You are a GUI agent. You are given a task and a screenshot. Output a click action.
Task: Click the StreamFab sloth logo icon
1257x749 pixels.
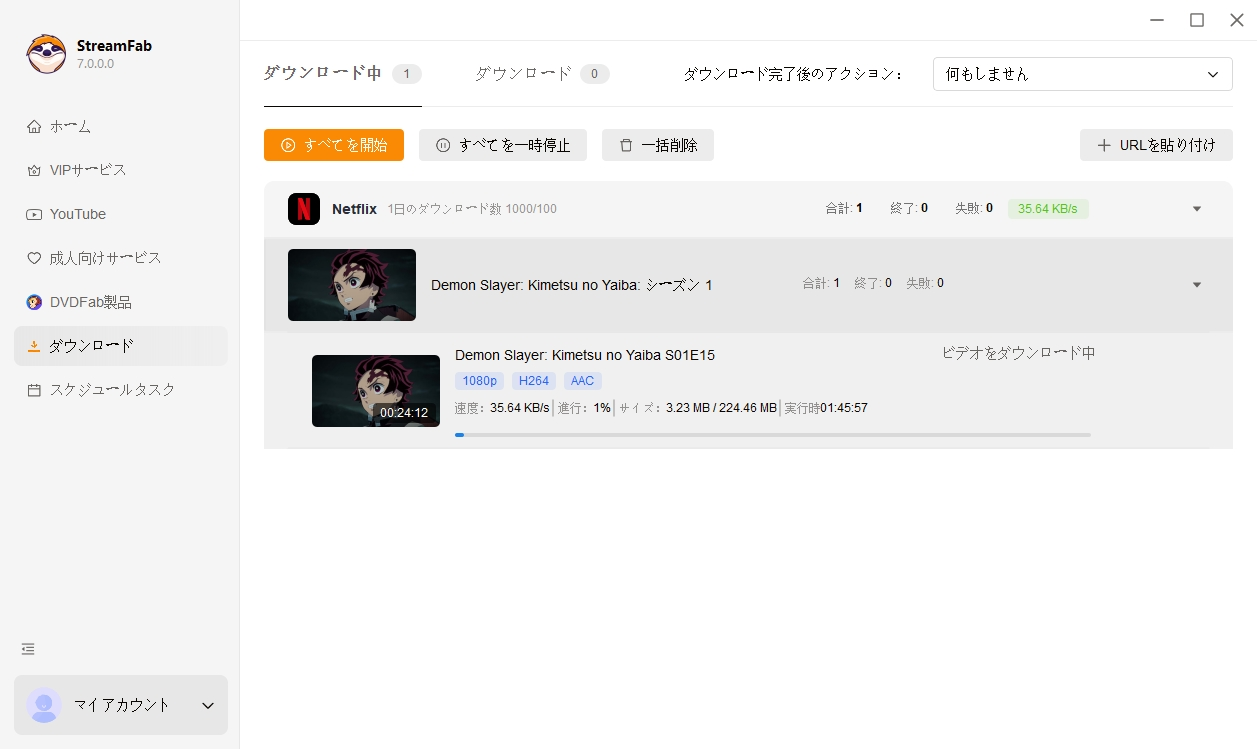pos(46,54)
